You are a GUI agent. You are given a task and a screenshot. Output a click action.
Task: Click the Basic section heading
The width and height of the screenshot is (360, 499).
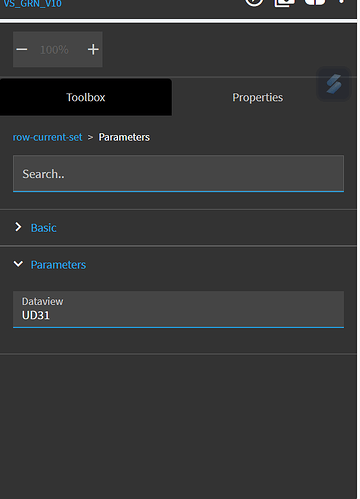click(44, 228)
